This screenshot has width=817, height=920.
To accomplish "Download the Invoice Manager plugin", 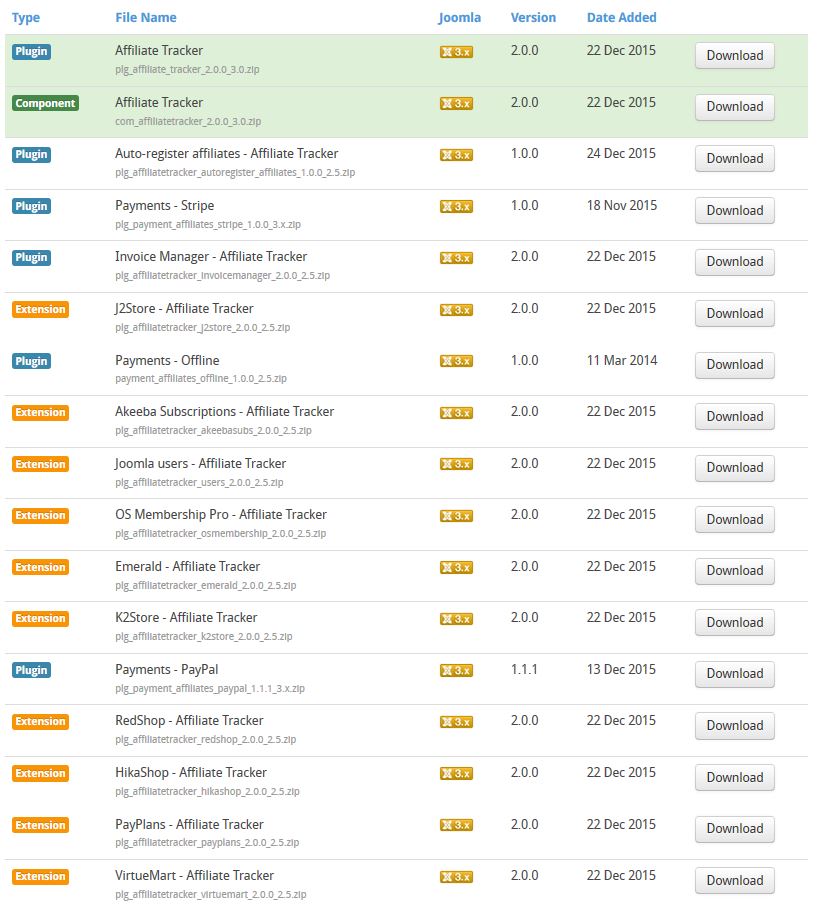I will pyautogui.click(x=734, y=262).
